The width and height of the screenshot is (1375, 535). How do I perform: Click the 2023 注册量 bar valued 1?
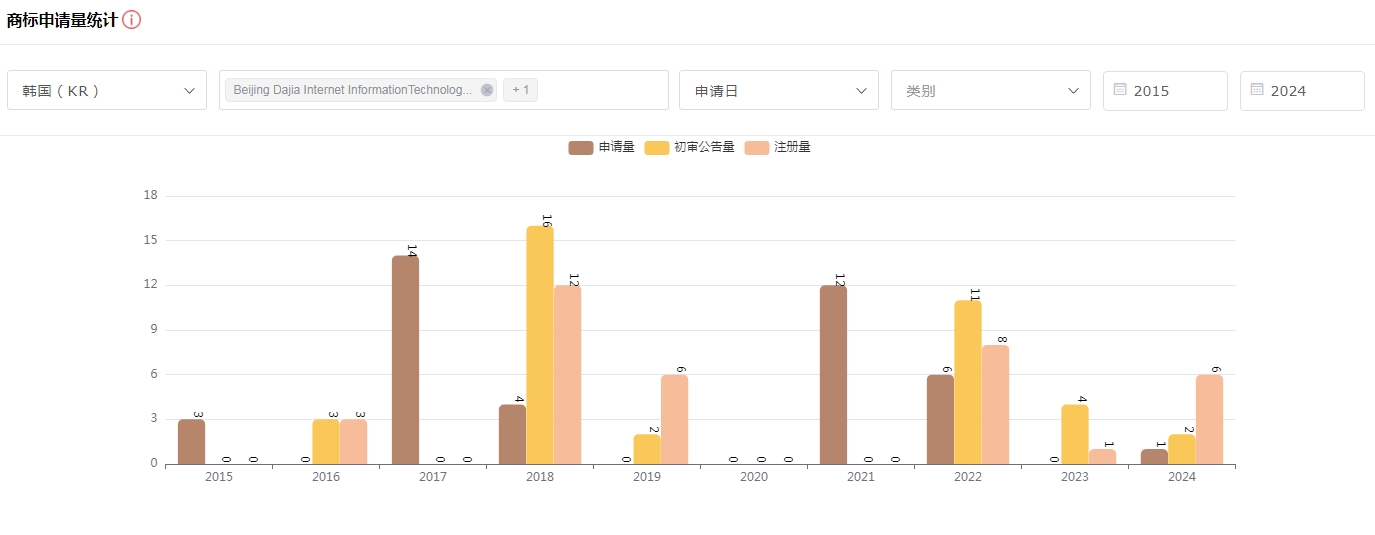coord(1102,457)
